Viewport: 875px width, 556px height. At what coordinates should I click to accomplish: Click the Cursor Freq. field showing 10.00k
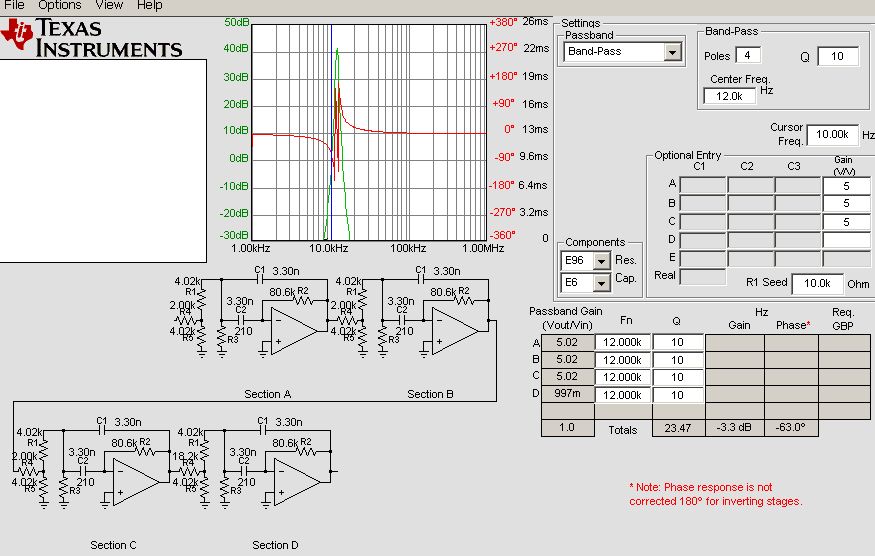832,134
